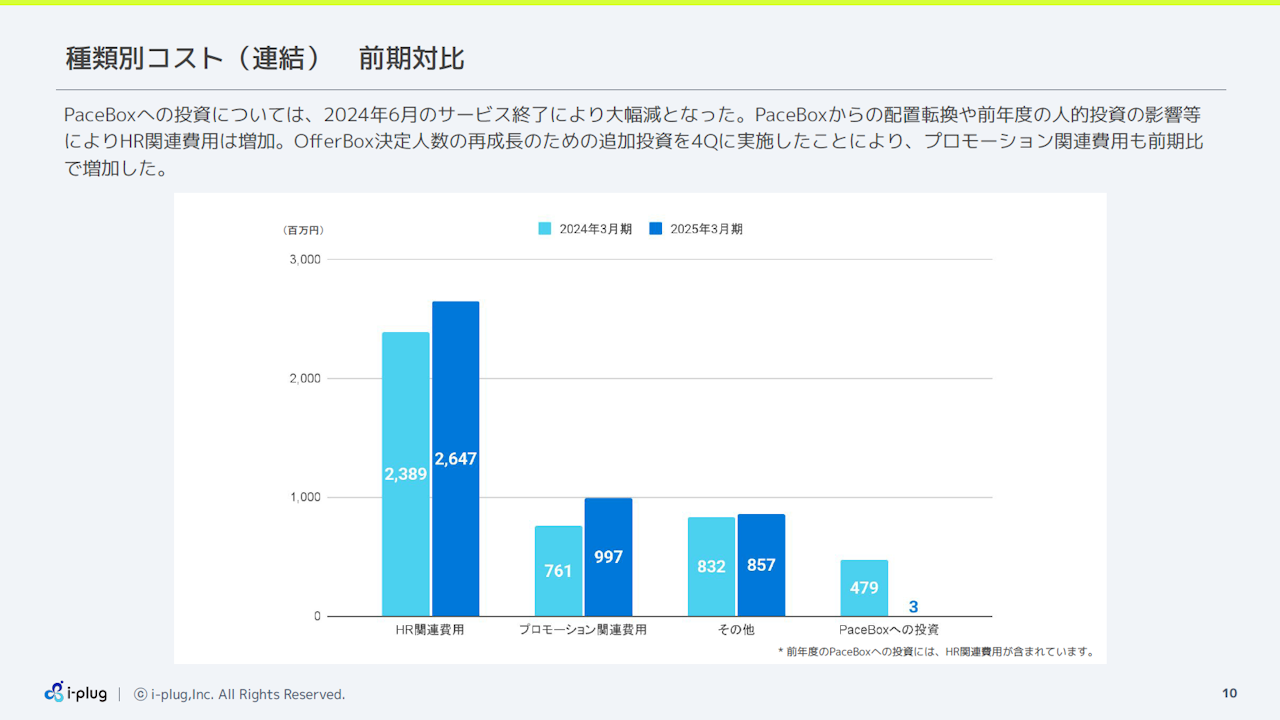The image size is (1280, 720).
Task: Click the i-plug,Inc. copyright text
Action: click(240, 694)
